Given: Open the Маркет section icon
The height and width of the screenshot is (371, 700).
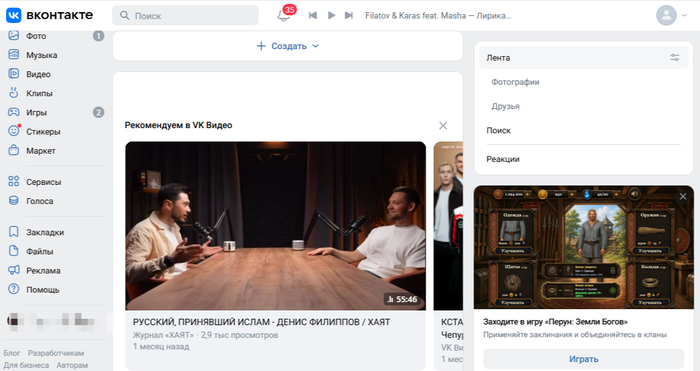Looking at the screenshot, I should pos(14,150).
